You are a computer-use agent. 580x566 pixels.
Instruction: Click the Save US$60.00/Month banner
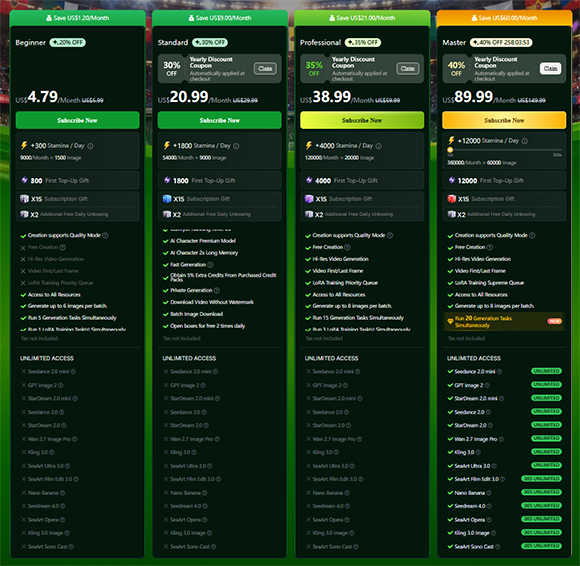click(x=504, y=18)
